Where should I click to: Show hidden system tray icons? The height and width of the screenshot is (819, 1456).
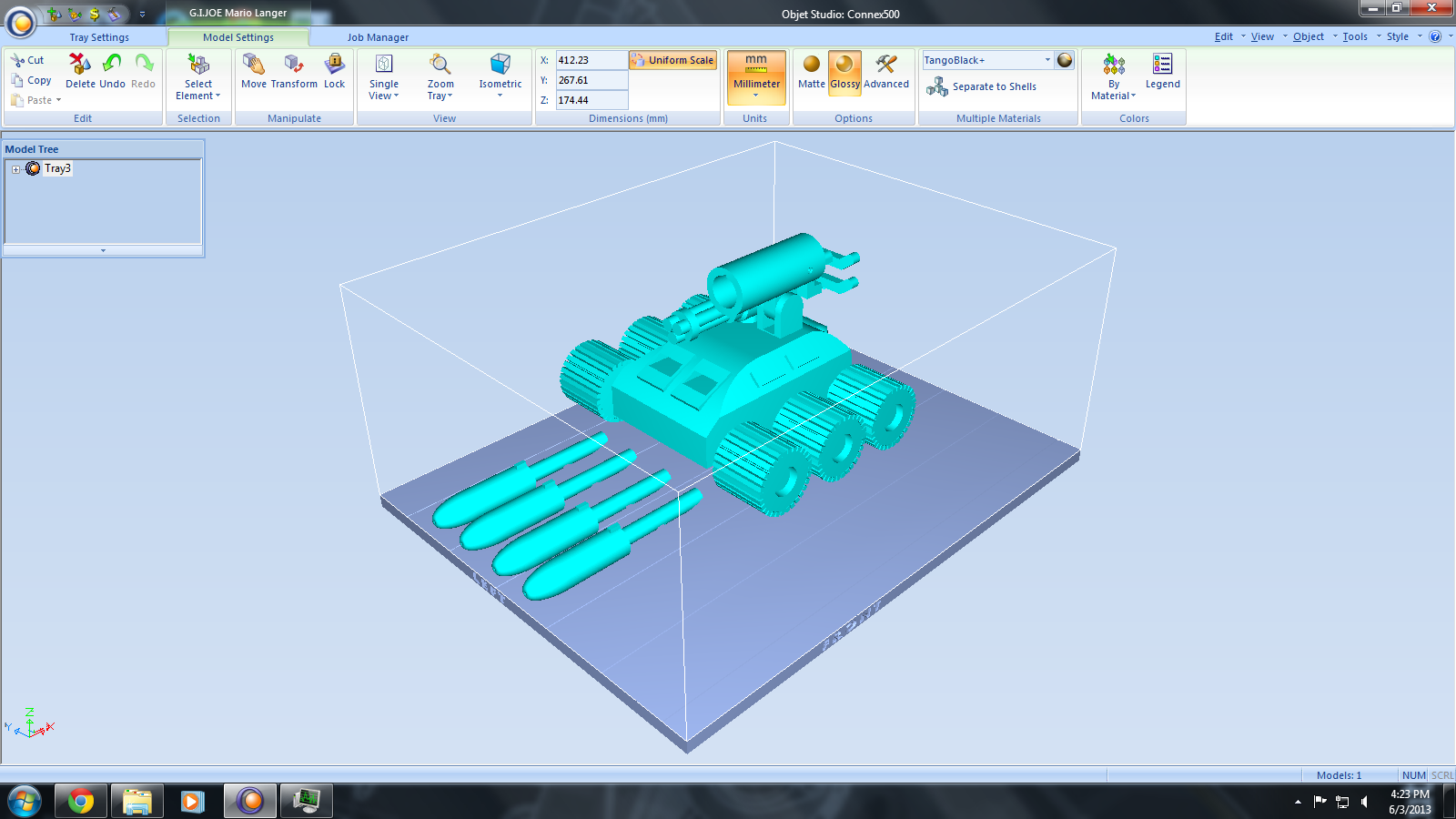click(x=1298, y=802)
